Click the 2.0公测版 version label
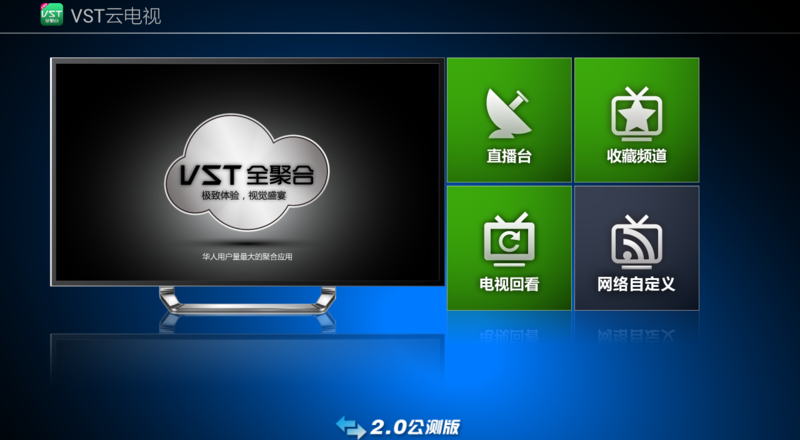Screen dimensions: 800x440 pos(415,427)
